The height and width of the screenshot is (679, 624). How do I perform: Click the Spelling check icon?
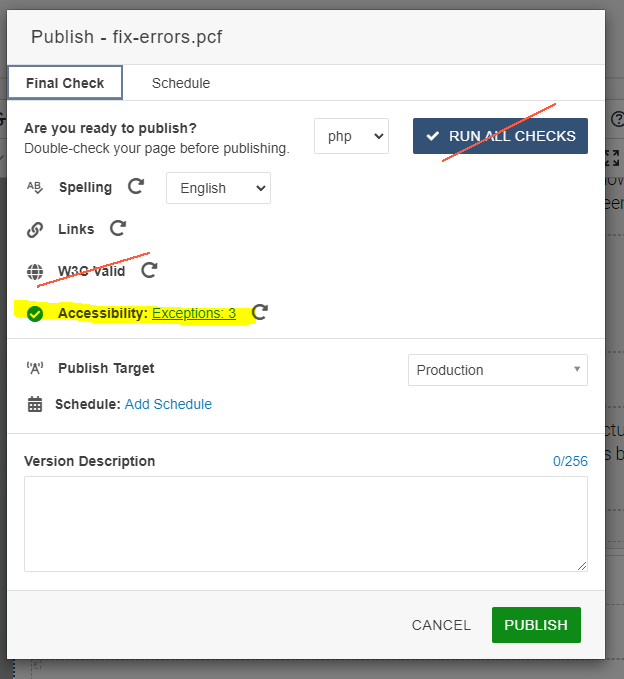(x=35, y=187)
